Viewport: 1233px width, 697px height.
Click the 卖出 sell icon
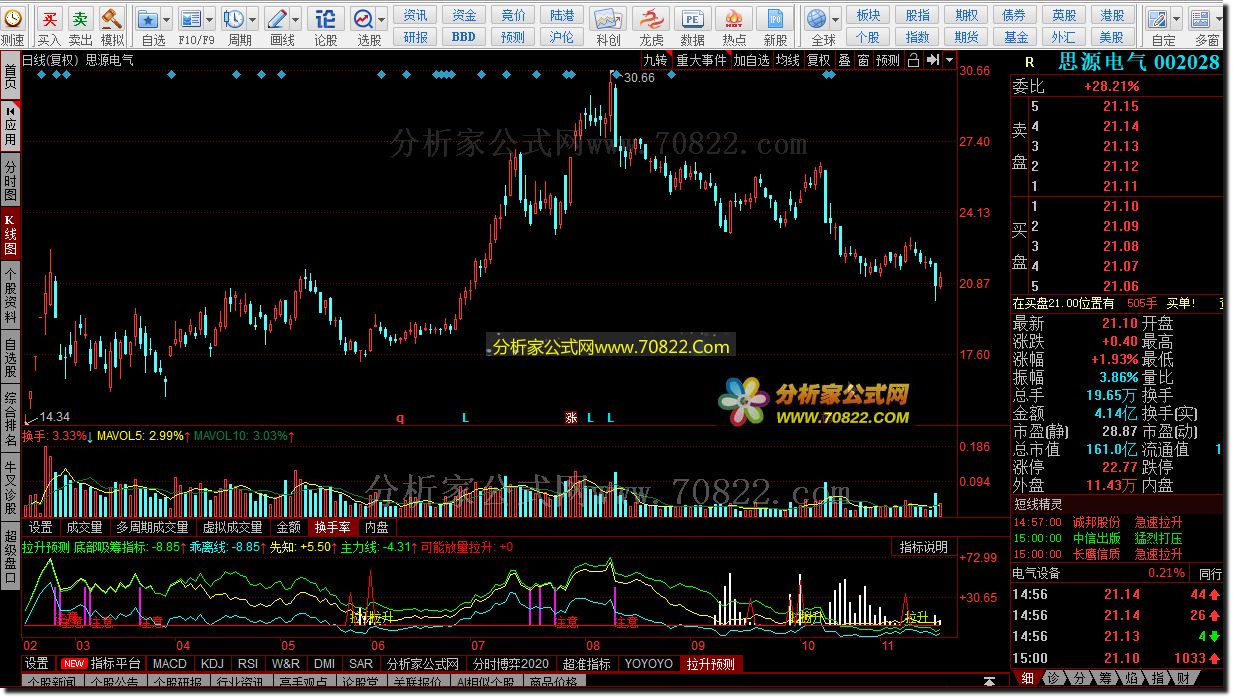[80, 18]
